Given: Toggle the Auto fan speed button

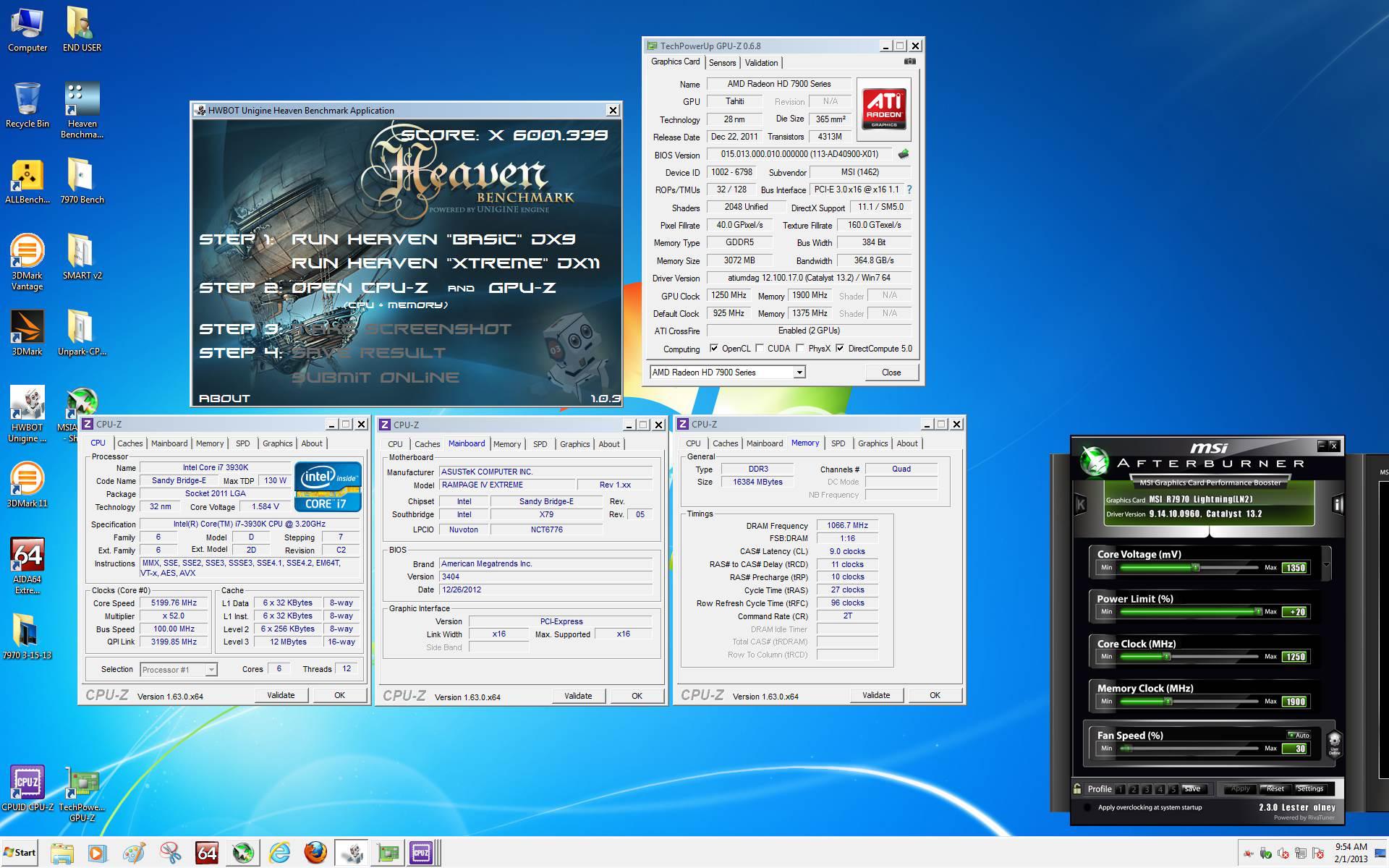Looking at the screenshot, I should pyautogui.click(x=1299, y=735).
